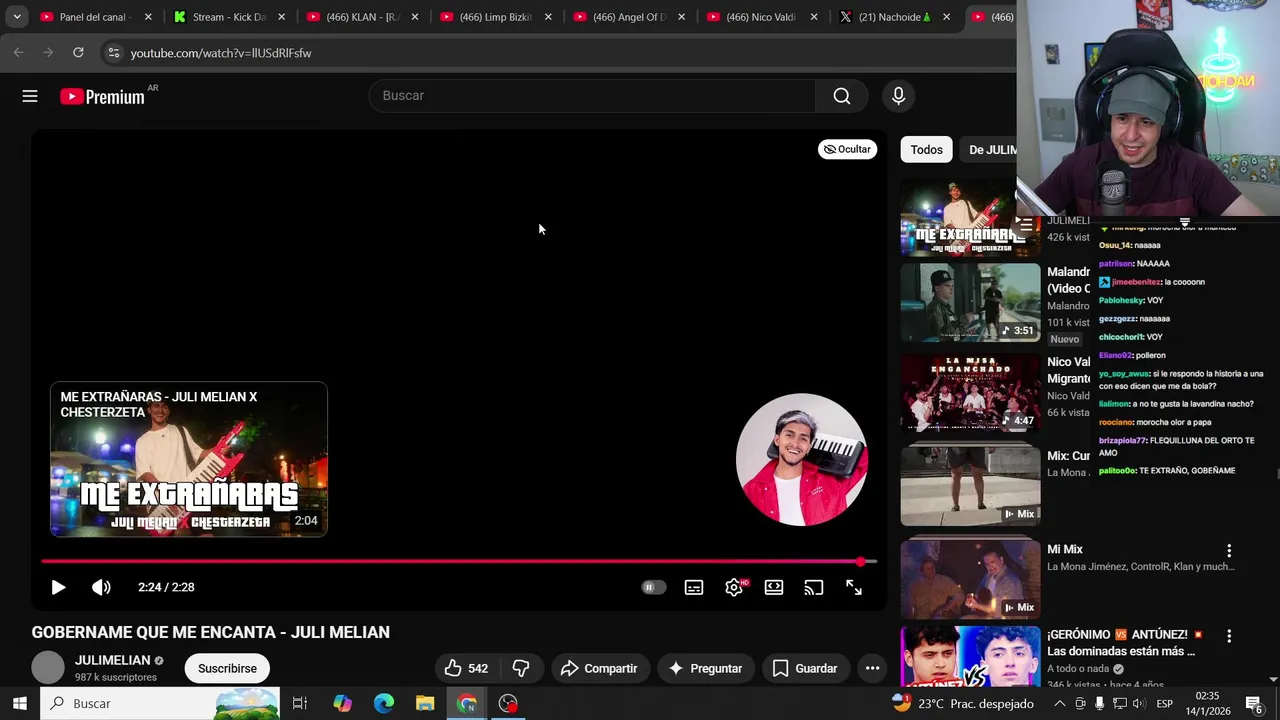The width and height of the screenshot is (1280, 720).
Task: Open options for Gerónimo vs Antúnez video
Action: point(1229,635)
